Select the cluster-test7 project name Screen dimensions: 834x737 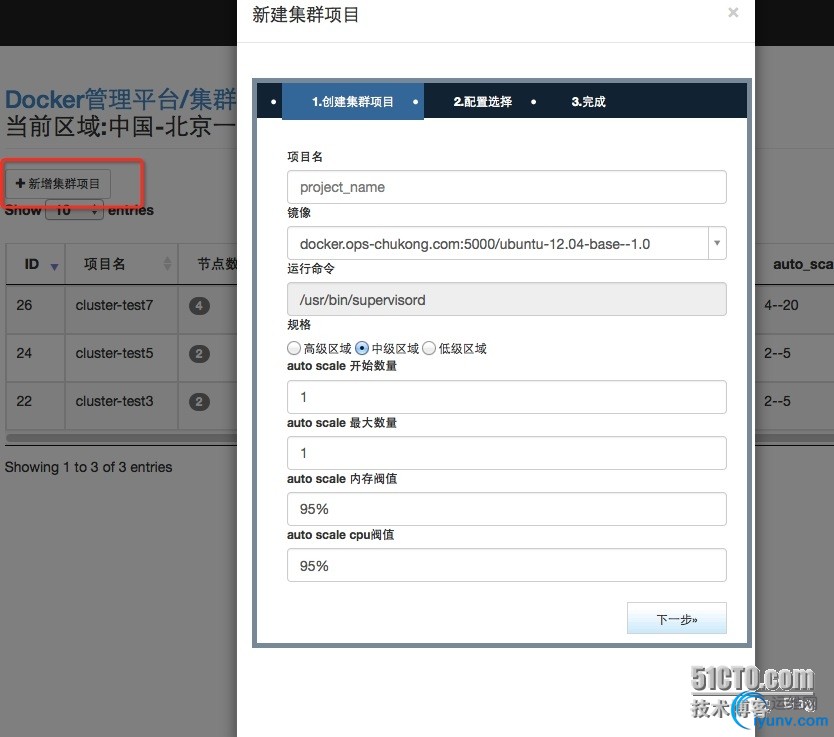point(114,305)
